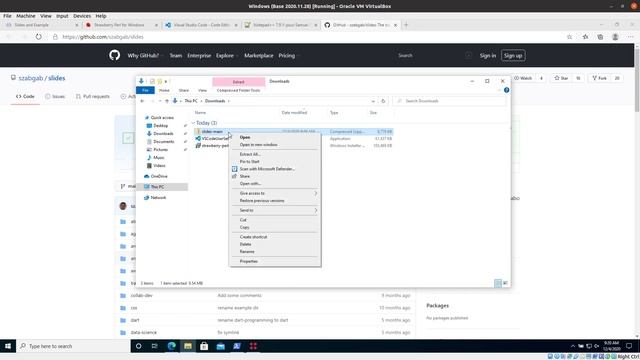The width and height of the screenshot is (640, 360).
Task: Choose Copy in the context menu
Action: point(244,227)
